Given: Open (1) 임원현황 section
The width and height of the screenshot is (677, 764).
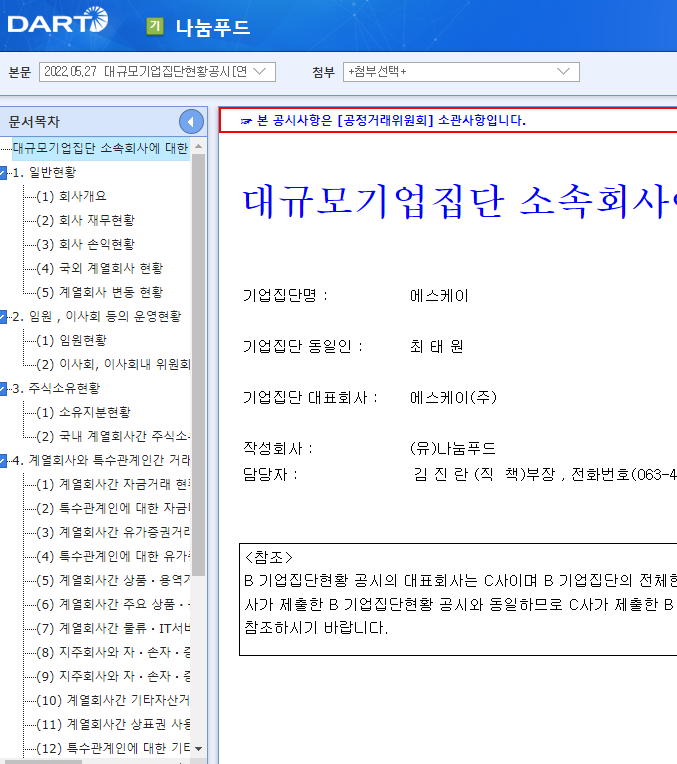Looking at the screenshot, I should [x=71, y=340].
